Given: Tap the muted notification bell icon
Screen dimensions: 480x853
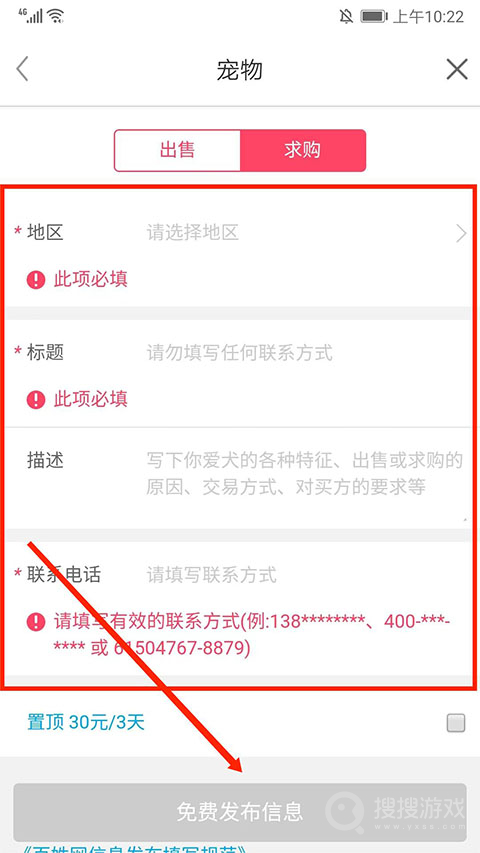Looking at the screenshot, I should (x=346, y=16).
